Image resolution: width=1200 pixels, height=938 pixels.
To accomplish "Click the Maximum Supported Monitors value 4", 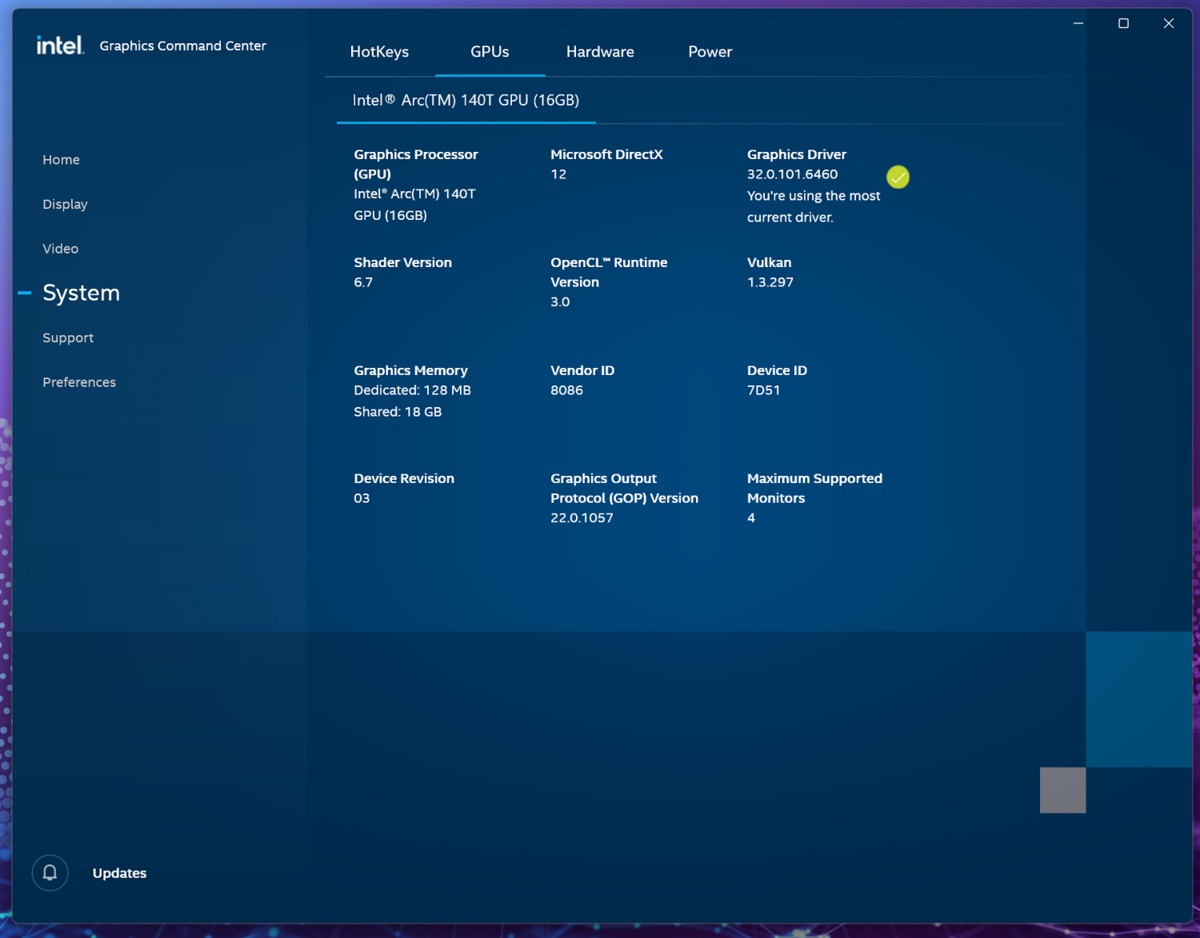I will pyautogui.click(x=751, y=518).
